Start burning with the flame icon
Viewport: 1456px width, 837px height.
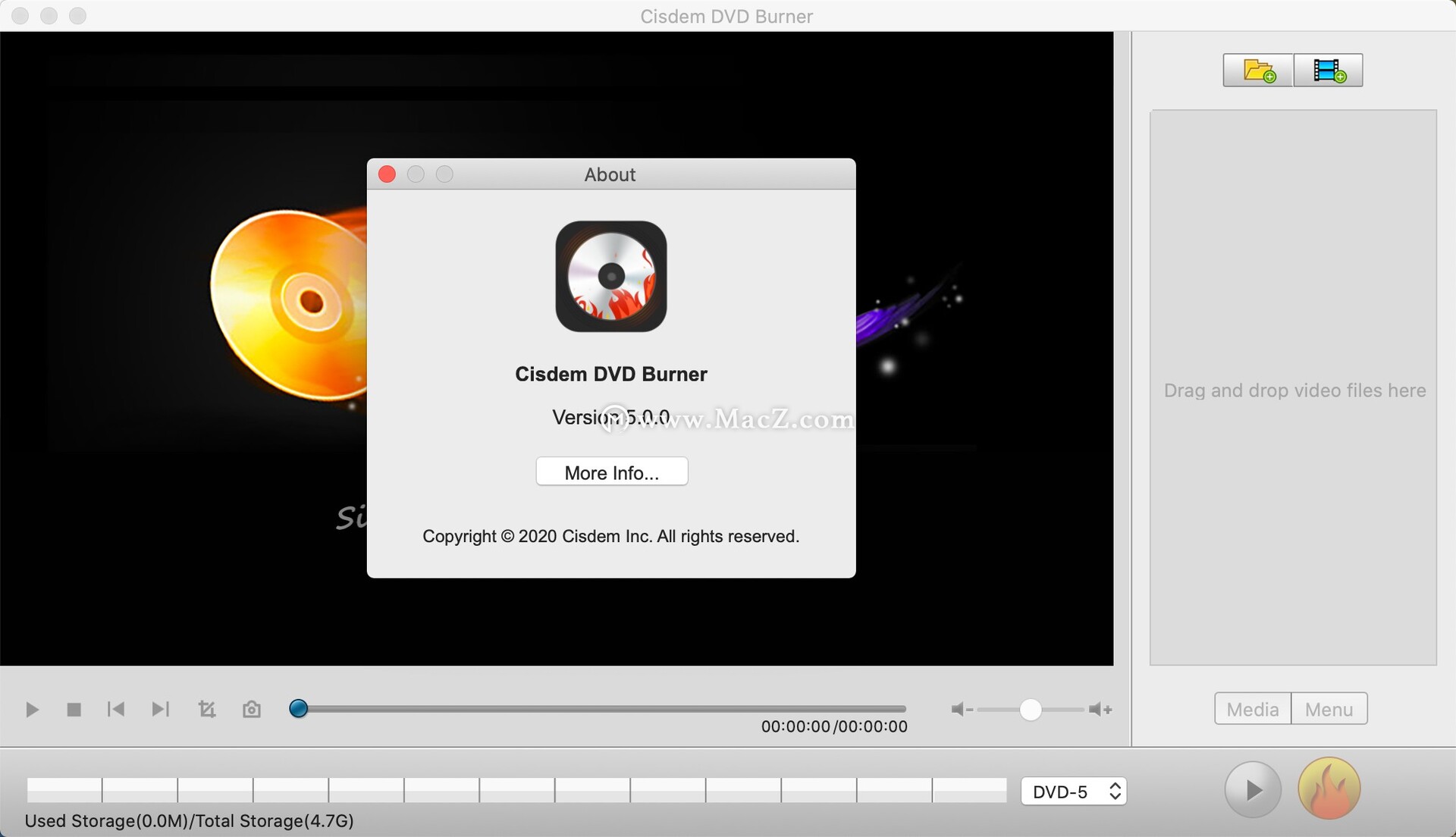tap(1329, 788)
